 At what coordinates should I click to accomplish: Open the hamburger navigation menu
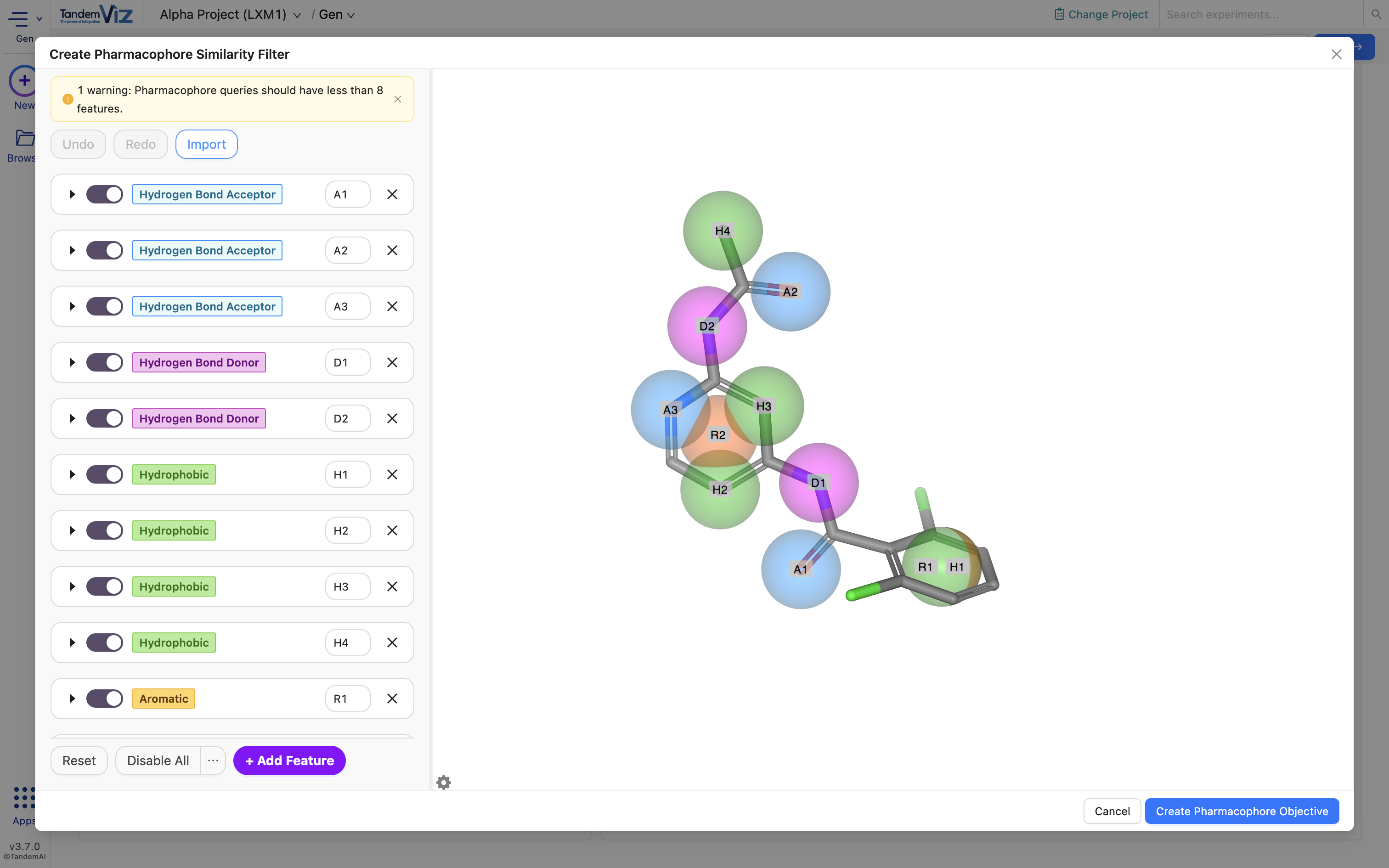(x=19, y=19)
